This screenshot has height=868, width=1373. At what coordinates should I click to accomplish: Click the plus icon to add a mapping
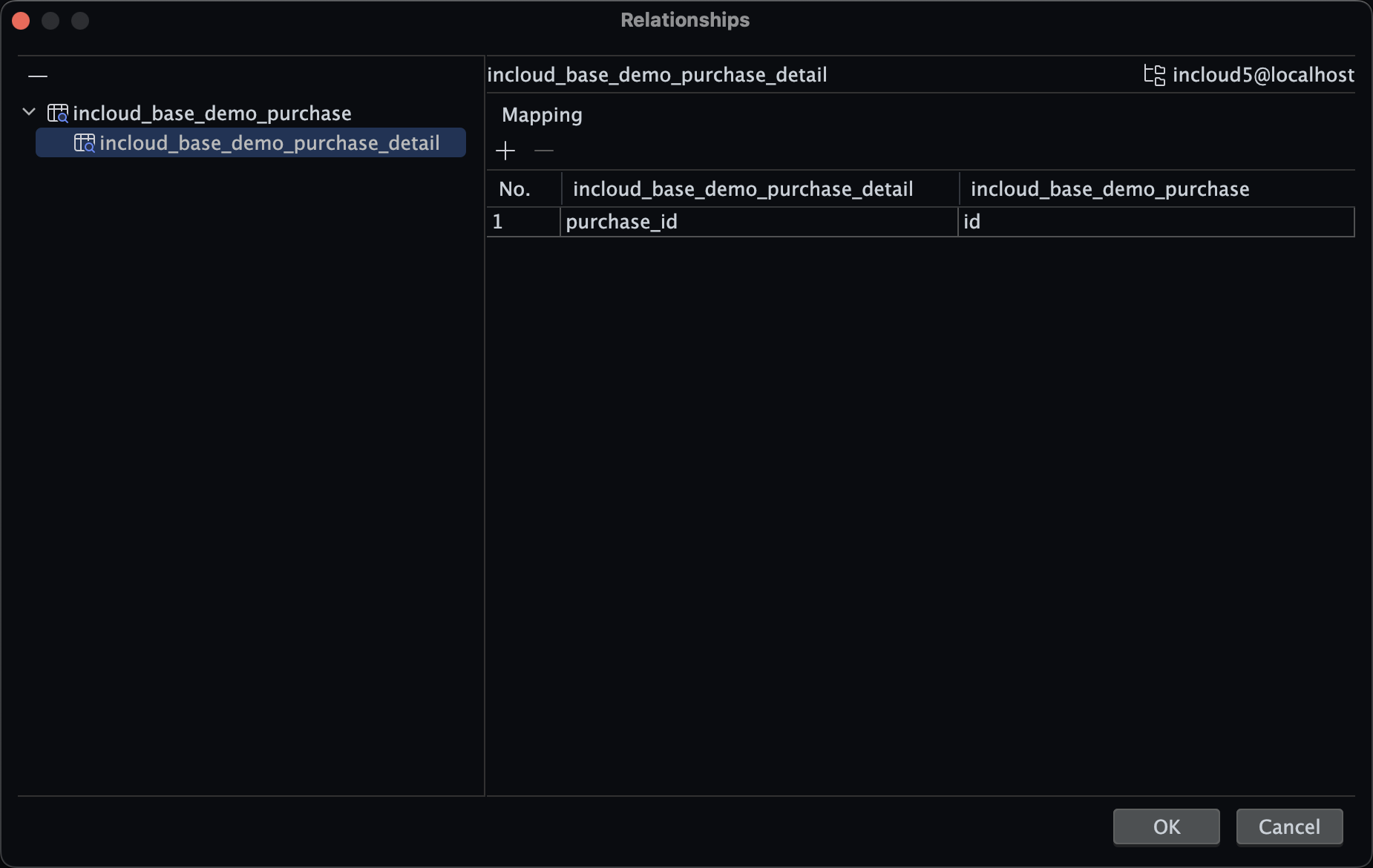pyautogui.click(x=505, y=151)
